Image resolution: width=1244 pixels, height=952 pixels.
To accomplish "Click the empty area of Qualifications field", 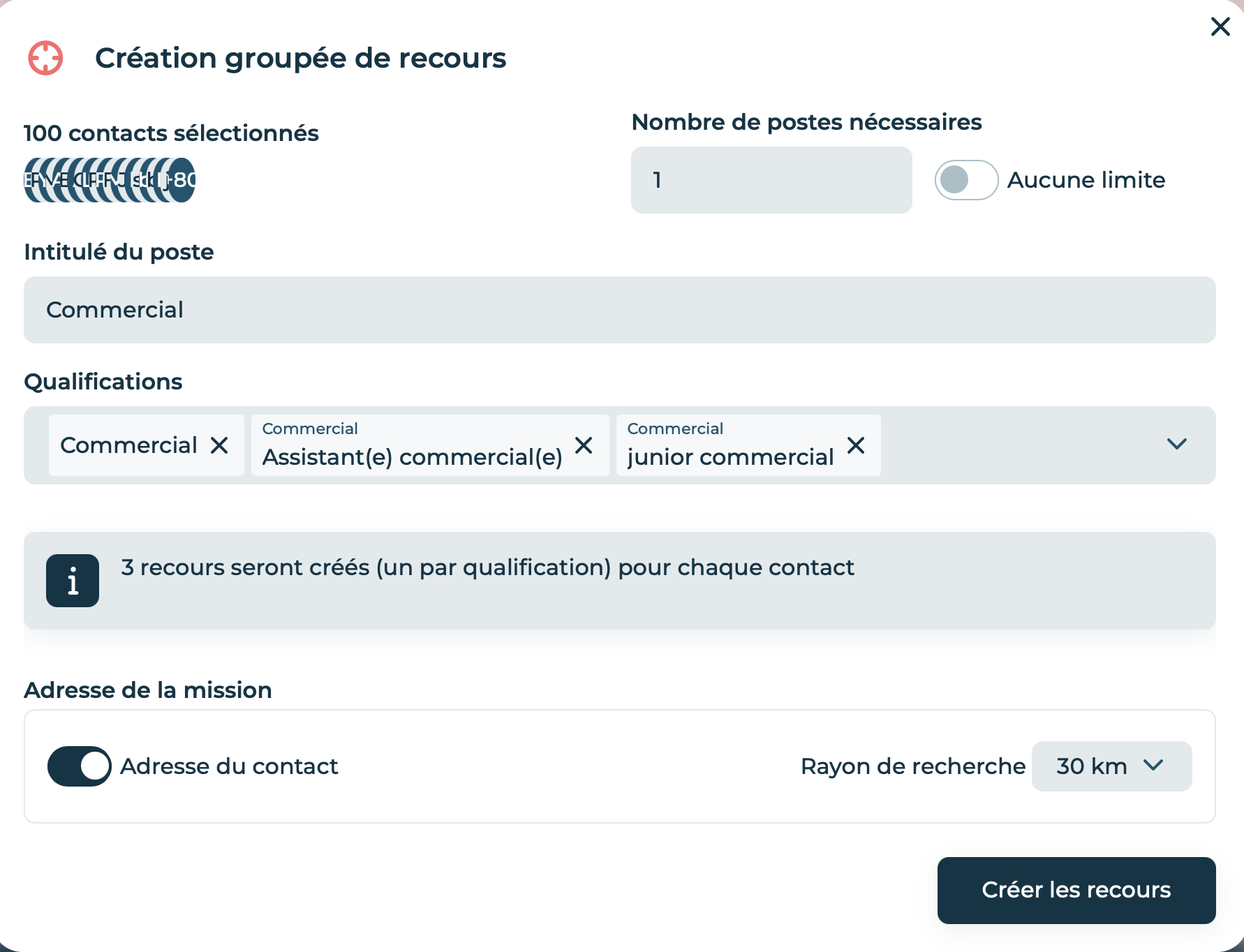I will [x=1019, y=445].
